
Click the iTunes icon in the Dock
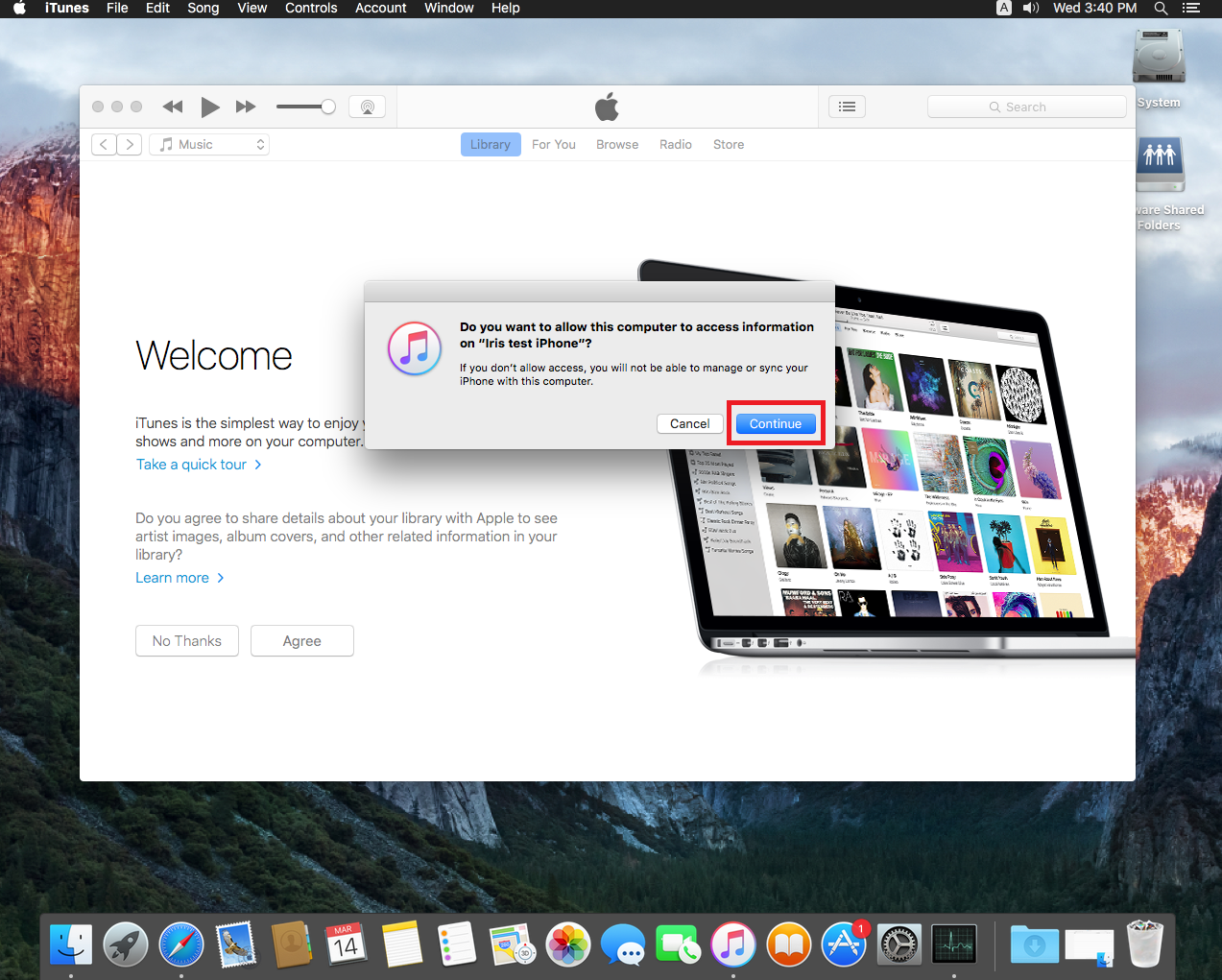point(733,944)
